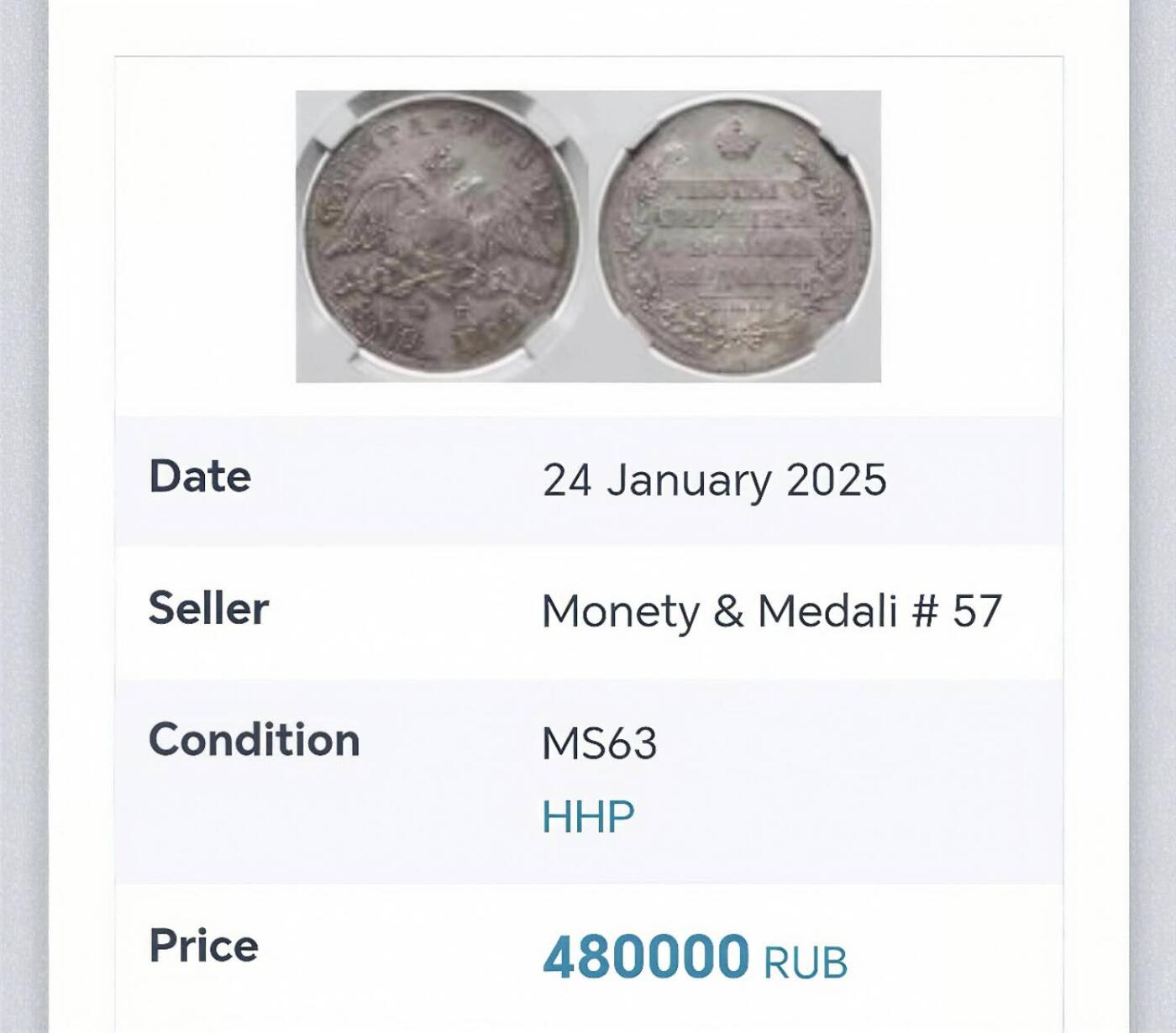The image size is (1176, 1033).
Task: Click the # 57 auction number
Action: point(957,611)
